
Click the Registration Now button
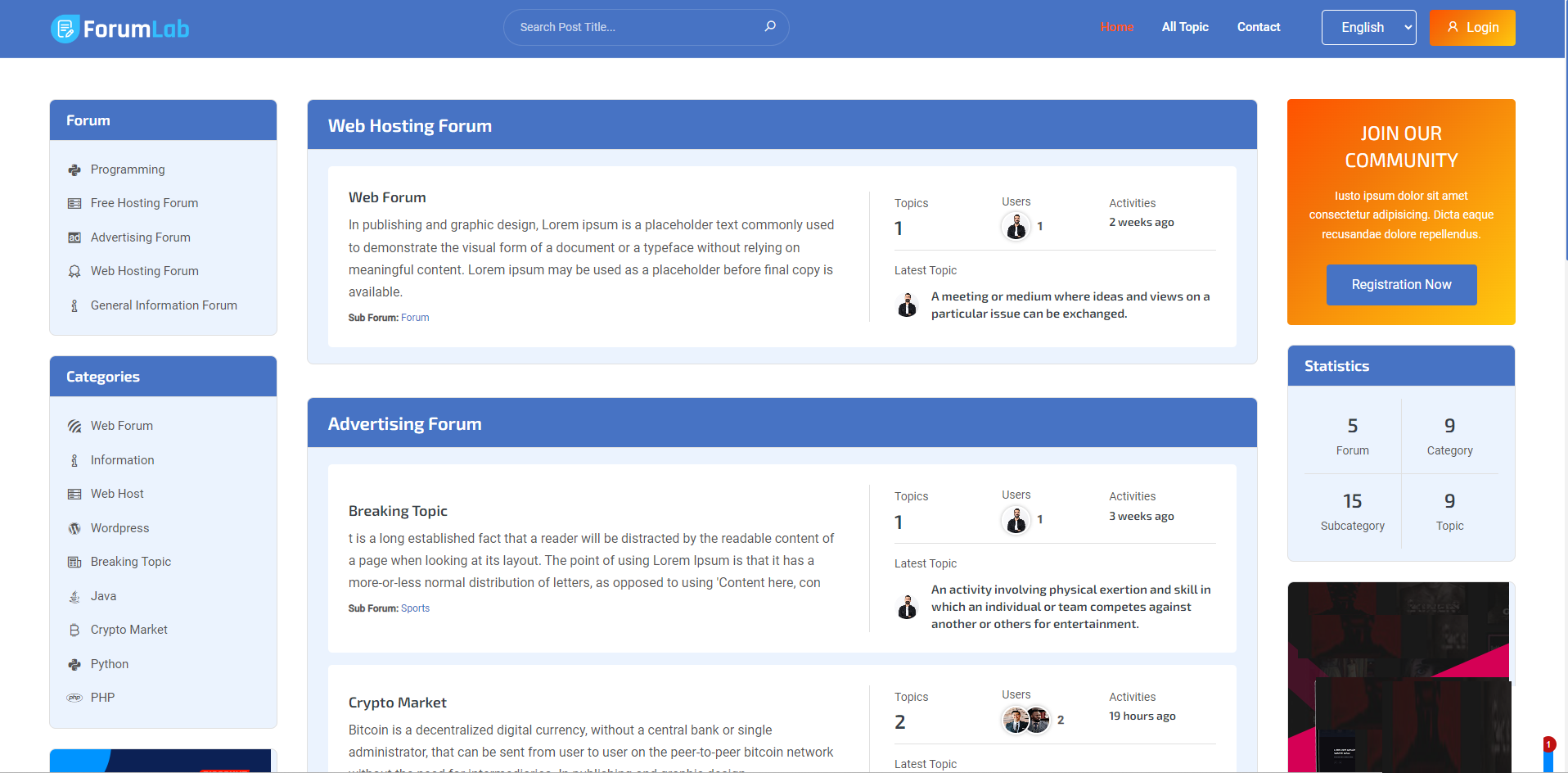pos(1401,284)
